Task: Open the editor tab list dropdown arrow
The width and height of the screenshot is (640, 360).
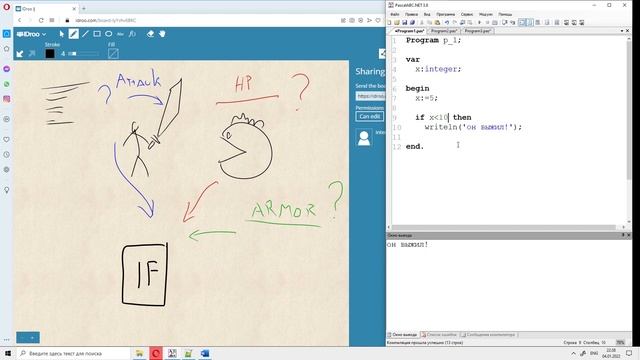Action: (x=622, y=31)
